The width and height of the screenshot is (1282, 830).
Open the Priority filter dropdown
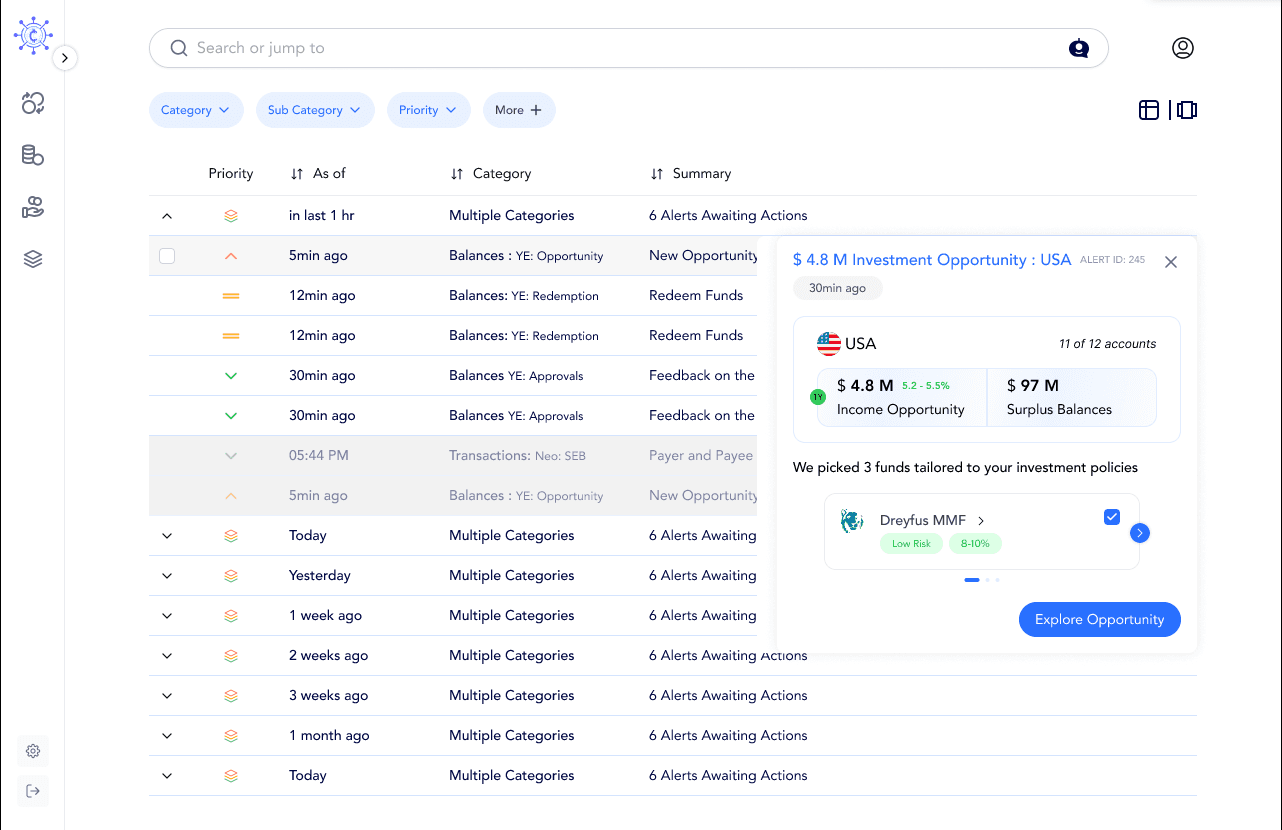point(428,110)
